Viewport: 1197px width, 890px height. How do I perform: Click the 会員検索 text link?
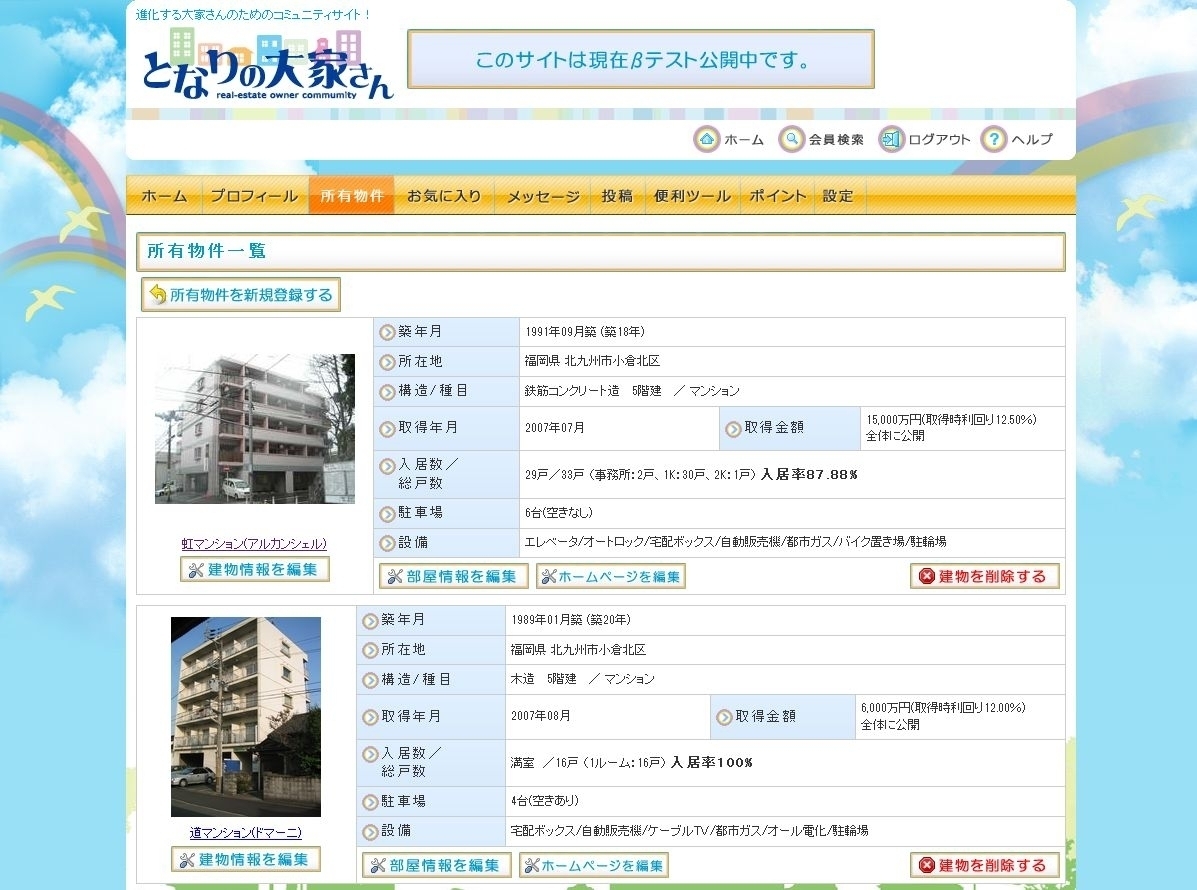[x=836, y=140]
